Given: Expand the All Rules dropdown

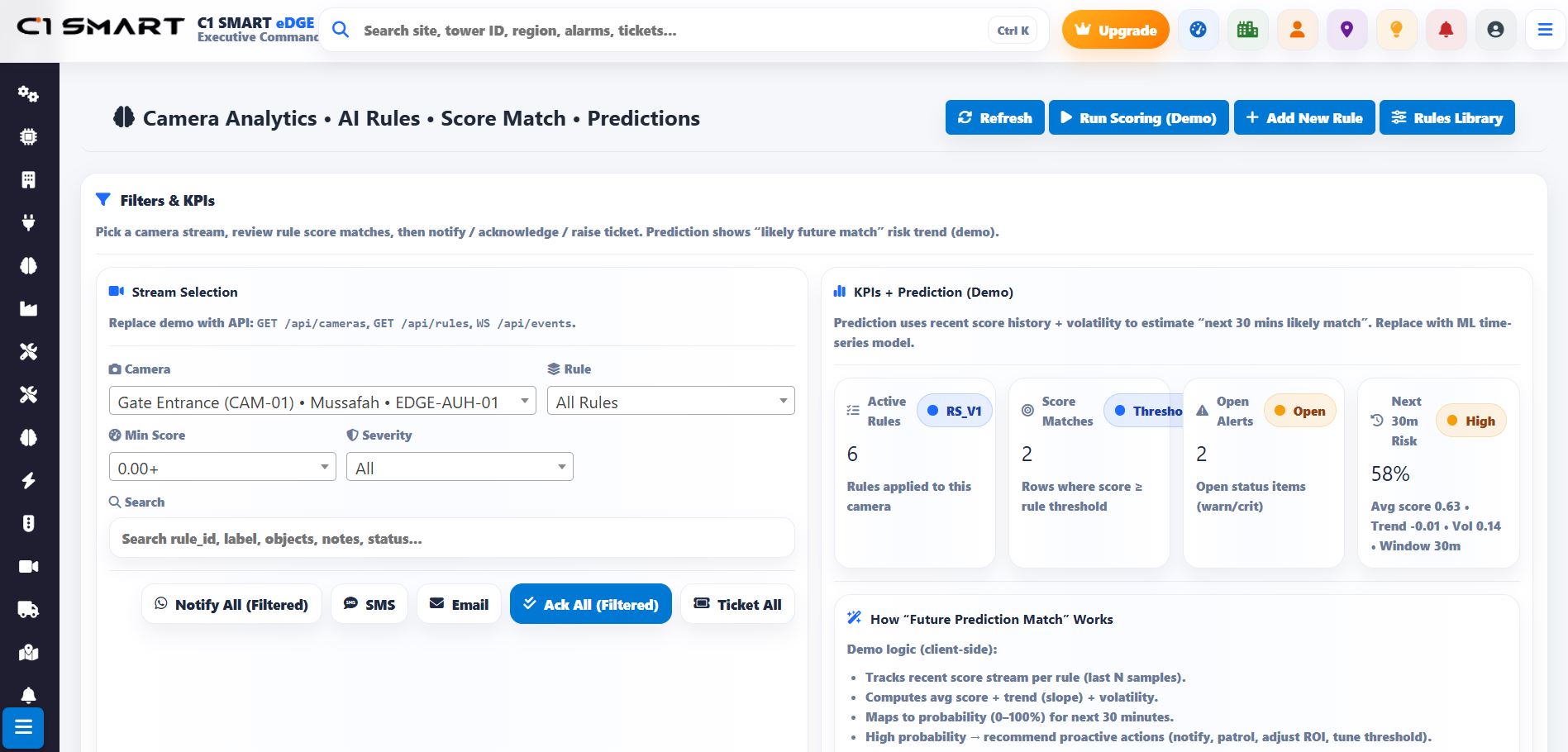Looking at the screenshot, I should click(x=670, y=402).
